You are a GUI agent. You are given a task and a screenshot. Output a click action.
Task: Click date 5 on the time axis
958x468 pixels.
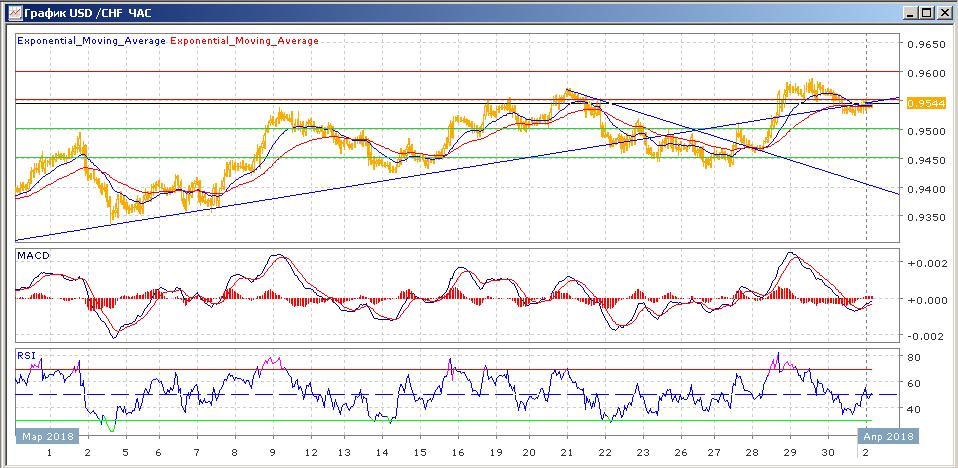[125, 453]
